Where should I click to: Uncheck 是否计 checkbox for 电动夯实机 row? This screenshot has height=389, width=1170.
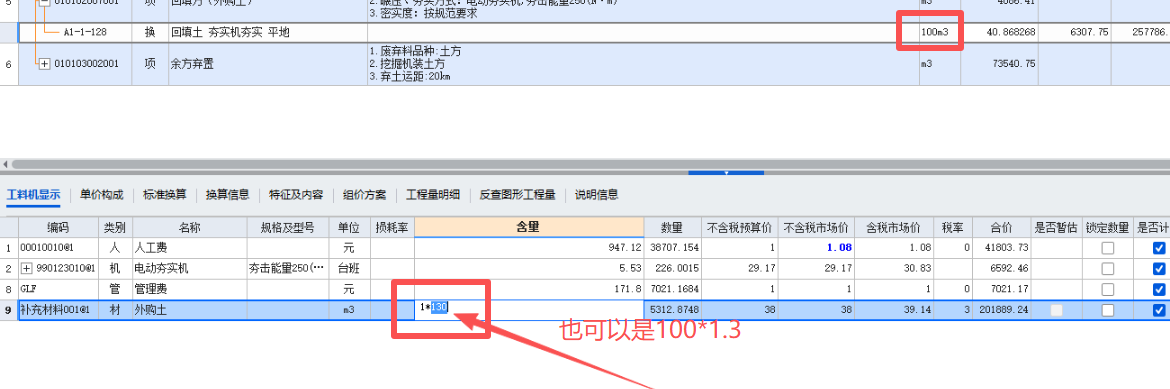click(x=1159, y=268)
